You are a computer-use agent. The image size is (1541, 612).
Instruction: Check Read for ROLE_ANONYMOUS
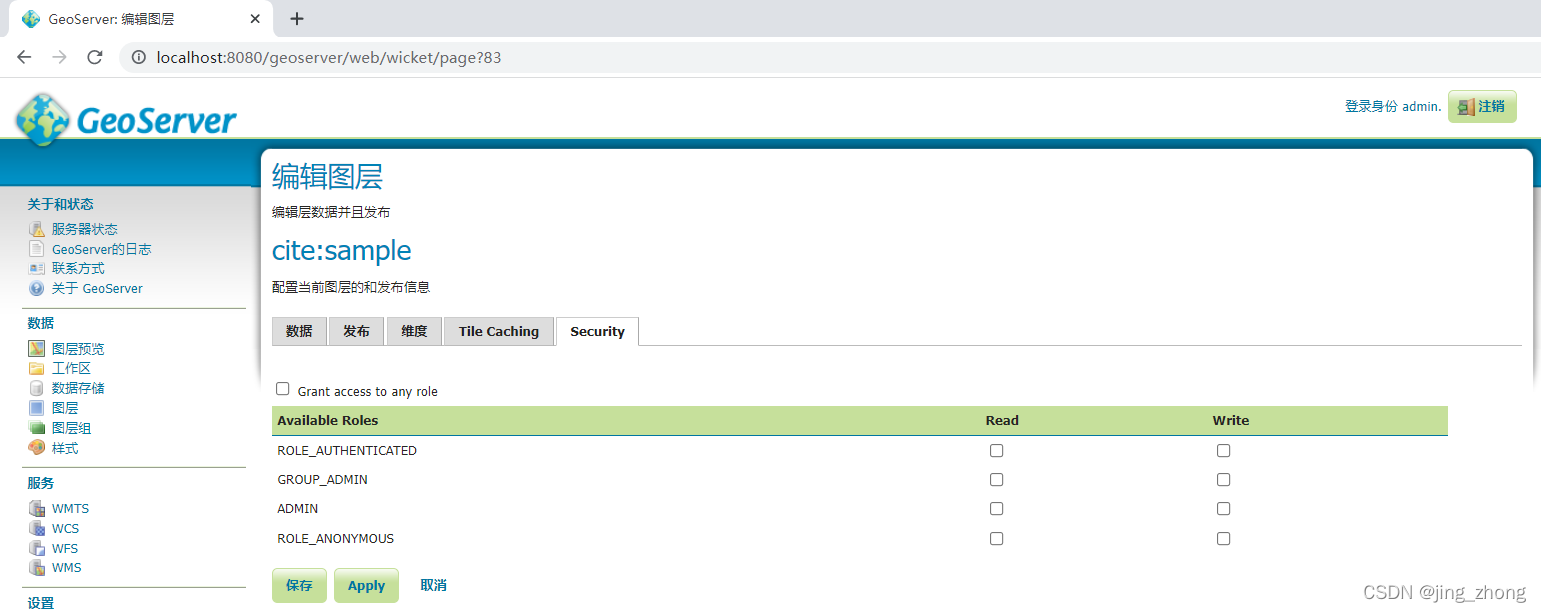996,538
